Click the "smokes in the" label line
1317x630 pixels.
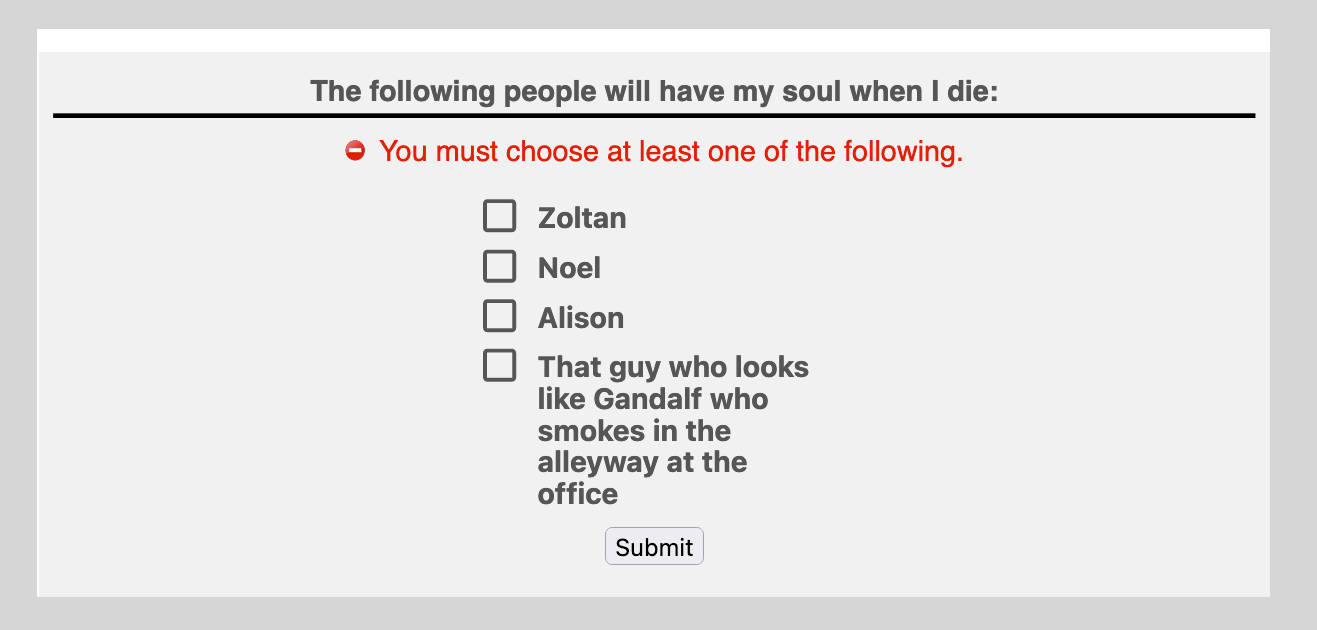coord(634,431)
